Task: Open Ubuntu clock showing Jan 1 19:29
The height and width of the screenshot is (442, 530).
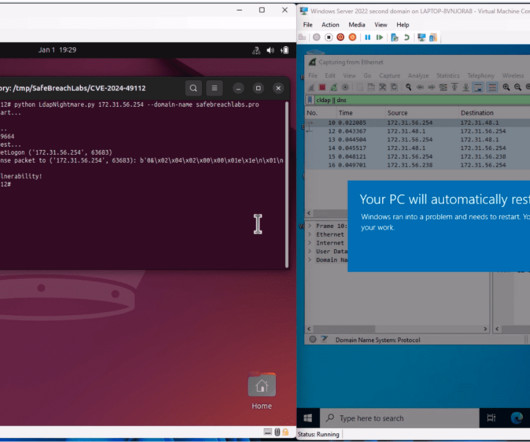Action: pyautogui.click(x=57, y=50)
